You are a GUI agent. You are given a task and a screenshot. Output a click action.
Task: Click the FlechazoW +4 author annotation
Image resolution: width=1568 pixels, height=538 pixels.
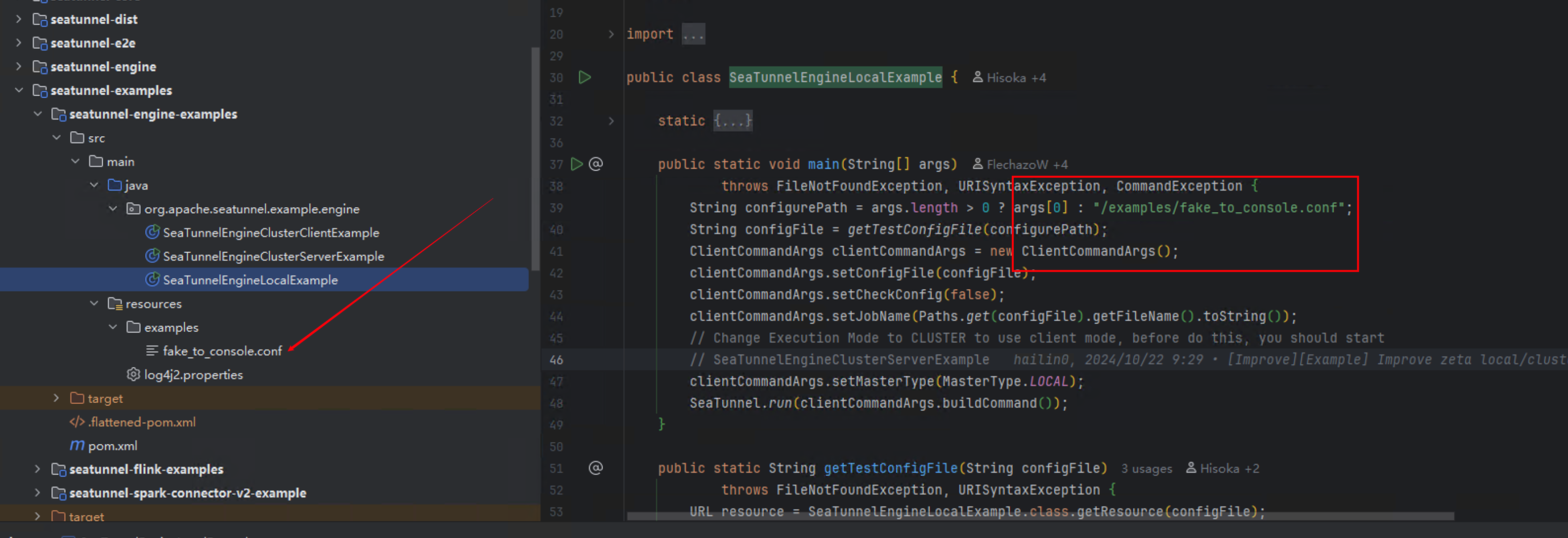tap(1020, 164)
